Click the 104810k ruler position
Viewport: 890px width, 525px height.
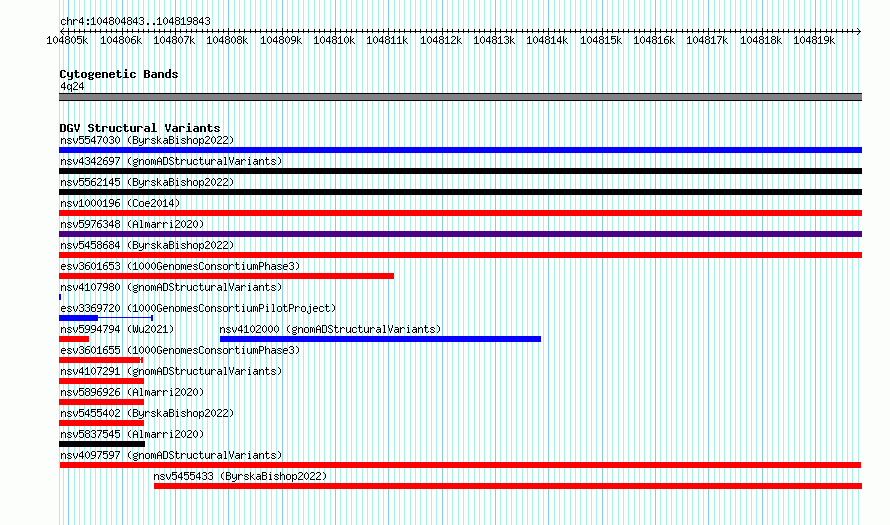(x=334, y=40)
